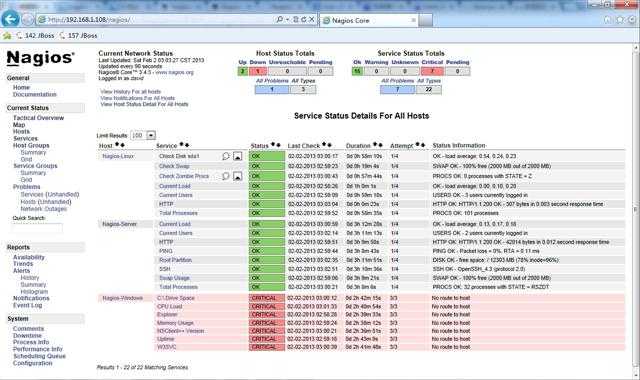This screenshot has width=640, height=380.
Task: Open the 142 JBoss bookmark
Action: click(35, 36)
